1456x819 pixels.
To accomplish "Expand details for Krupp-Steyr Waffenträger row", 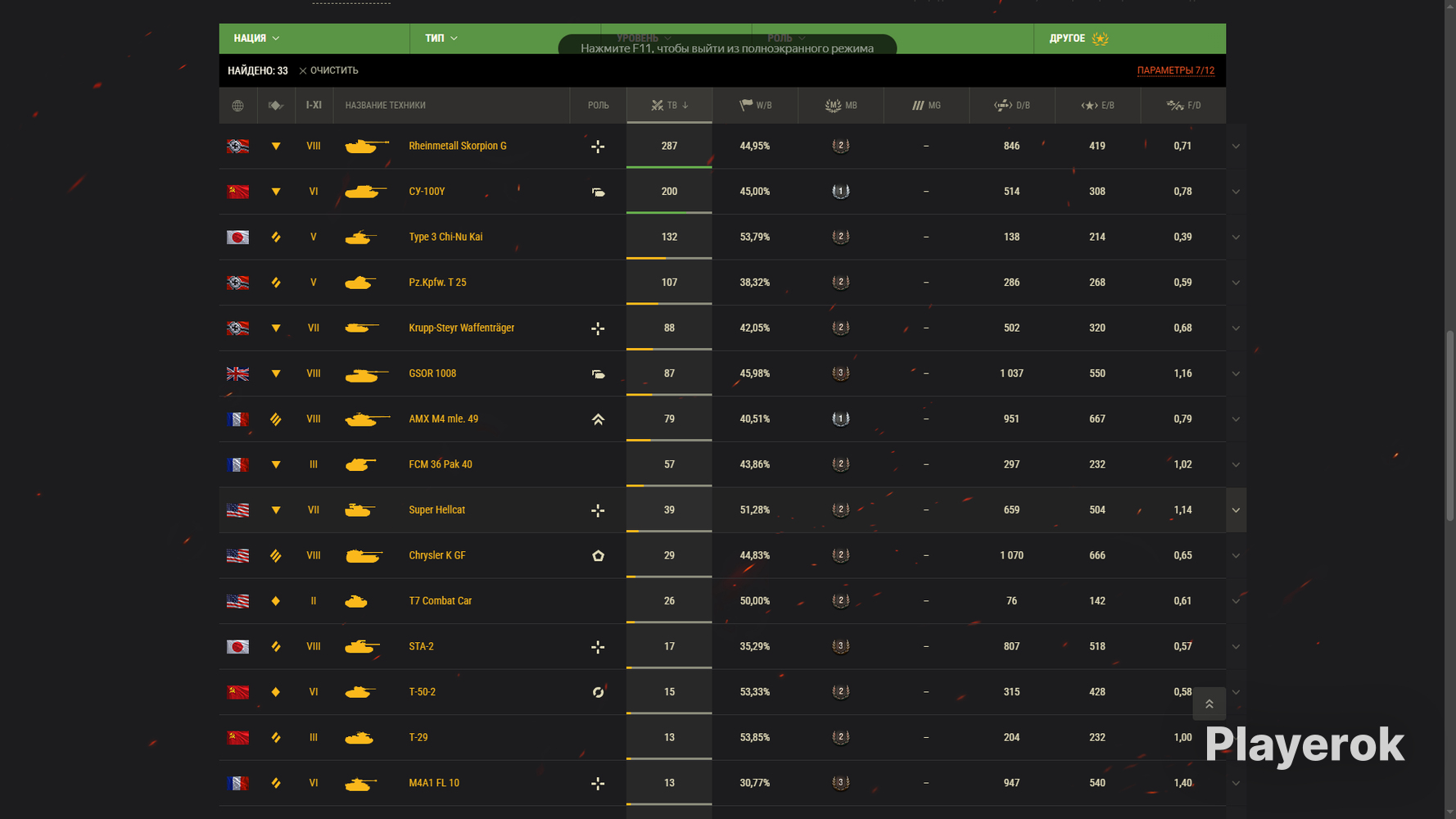I will [1236, 328].
